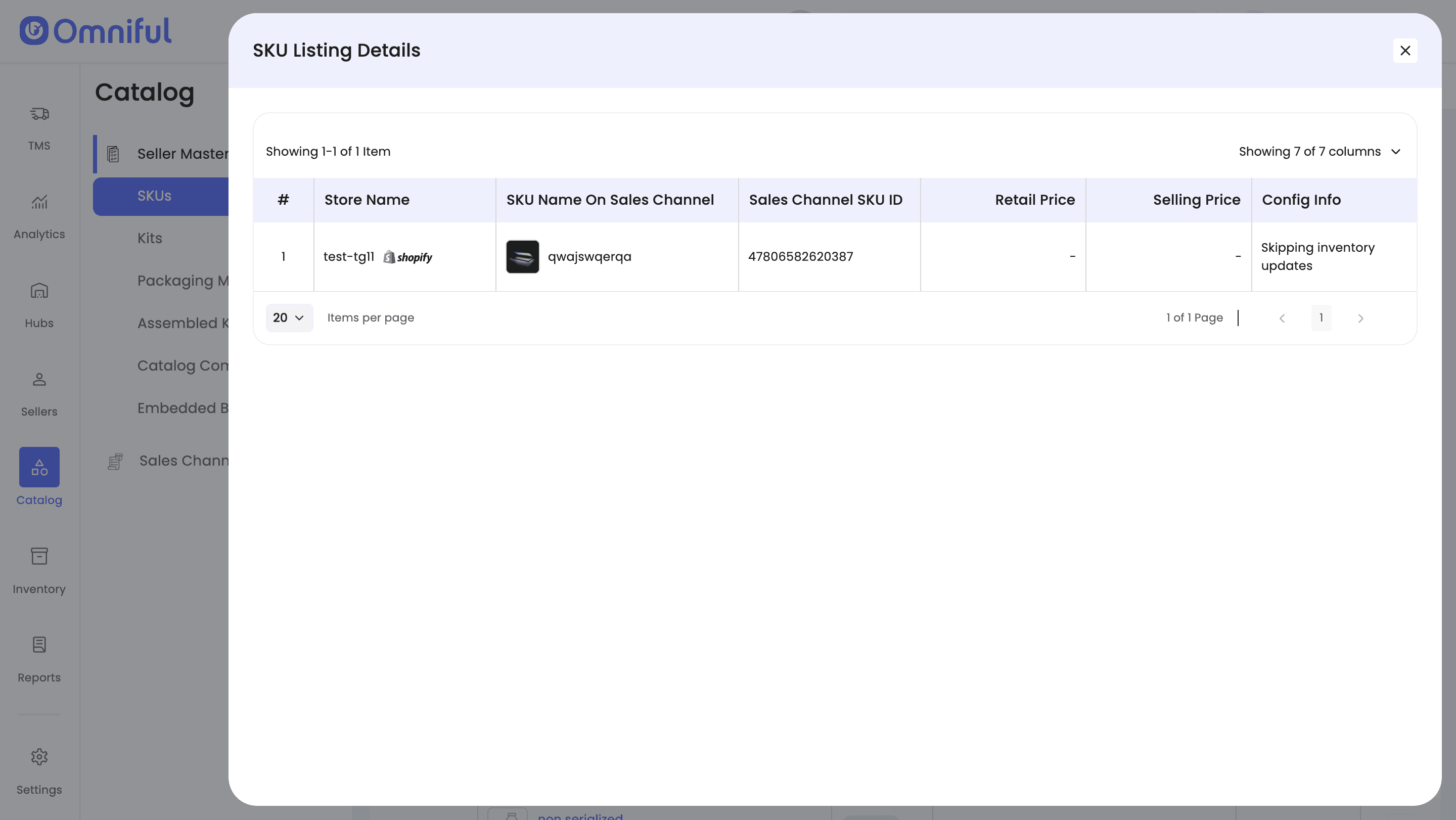
Task: Open the Kits menu item
Action: click(x=150, y=239)
